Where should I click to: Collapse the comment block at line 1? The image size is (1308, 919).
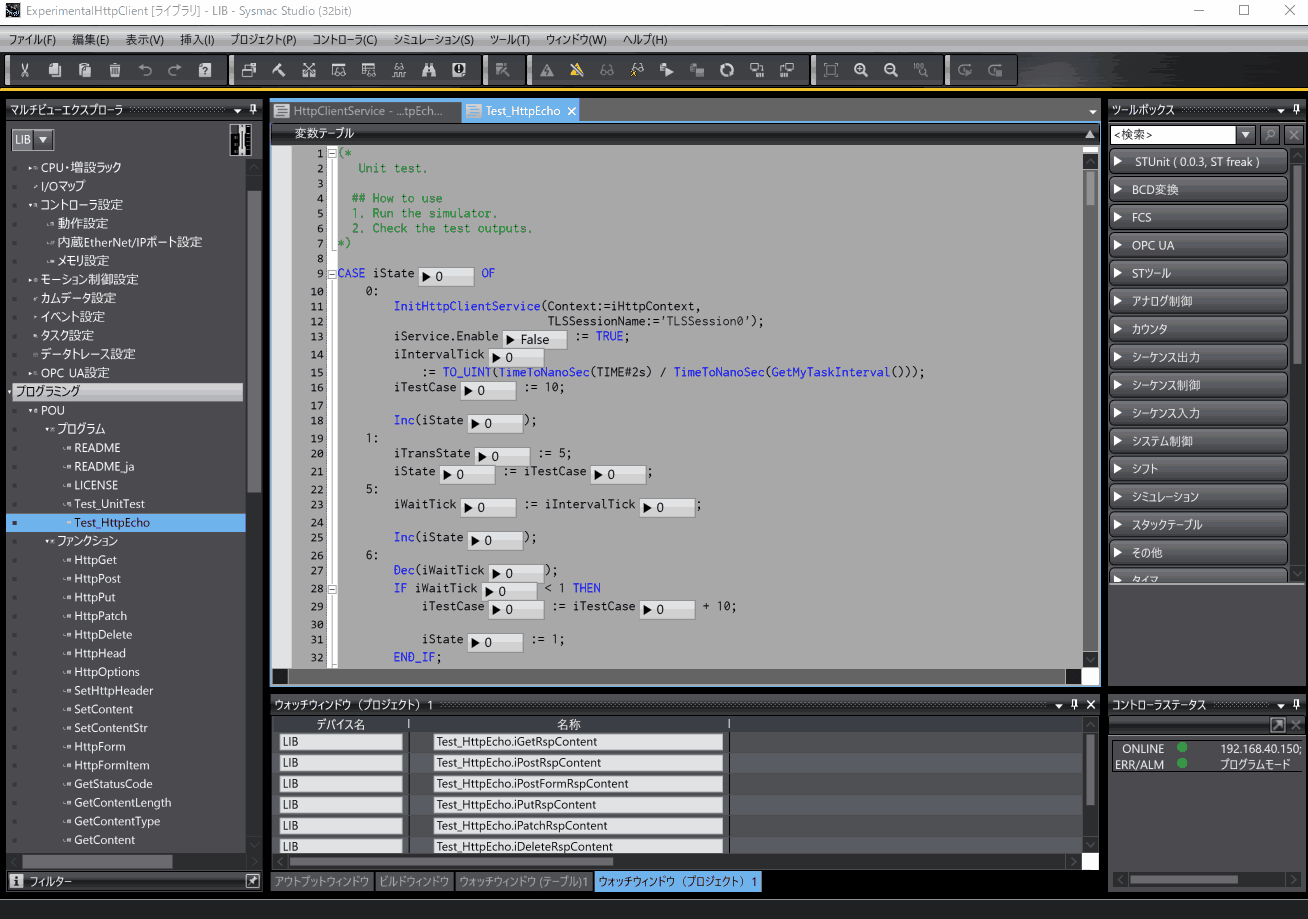[332, 153]
